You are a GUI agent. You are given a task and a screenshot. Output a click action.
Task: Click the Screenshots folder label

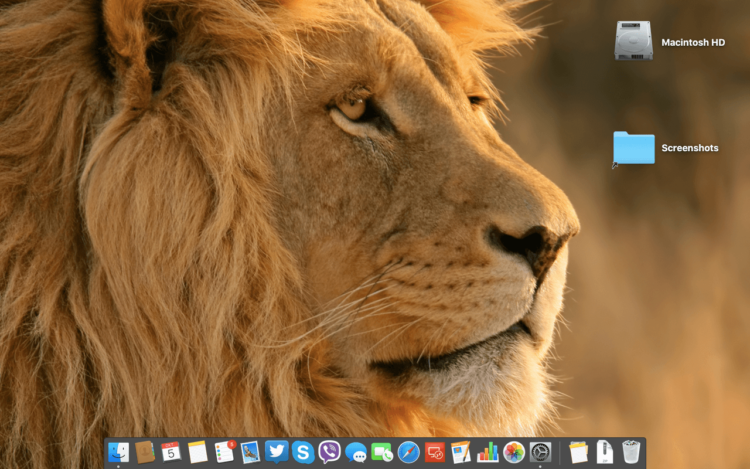690,148
